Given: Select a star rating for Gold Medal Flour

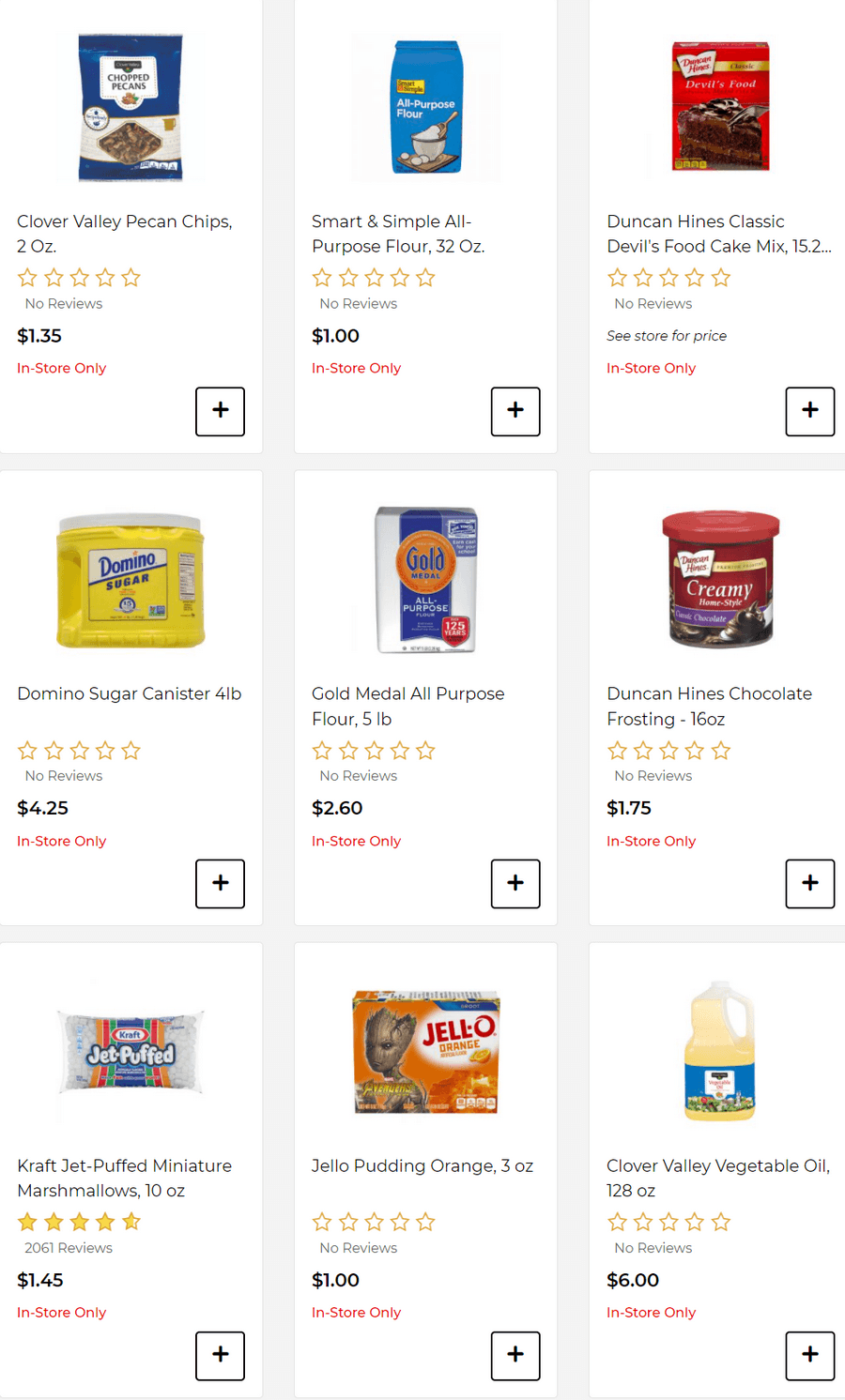Looking at the screenshot, I should tap(373, 750).
